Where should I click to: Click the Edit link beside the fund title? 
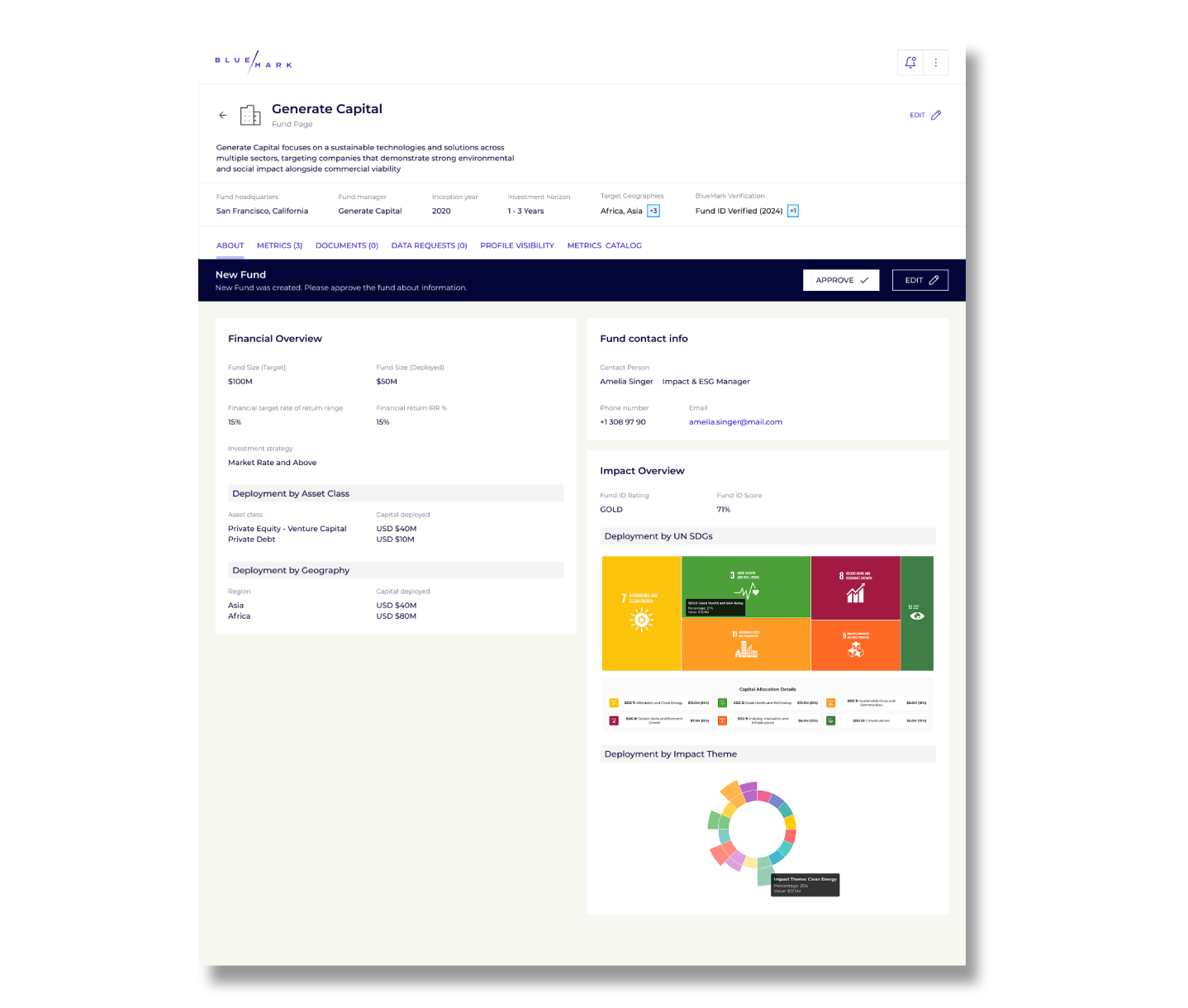pos(924,116)
